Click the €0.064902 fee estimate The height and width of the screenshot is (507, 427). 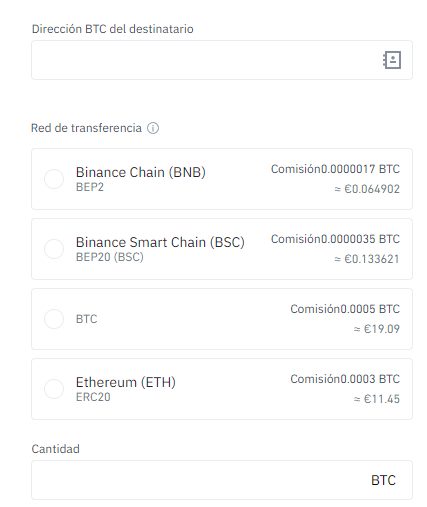click(x=367, y=189)
